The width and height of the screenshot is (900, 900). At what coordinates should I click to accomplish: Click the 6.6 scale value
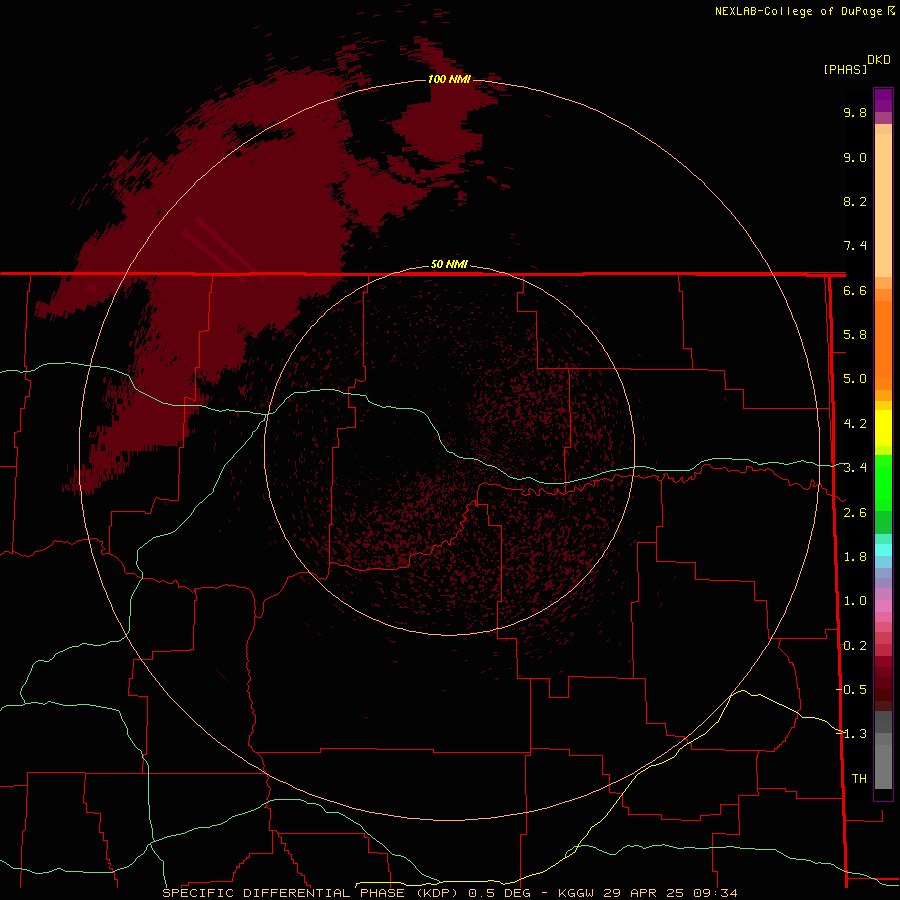855,290
